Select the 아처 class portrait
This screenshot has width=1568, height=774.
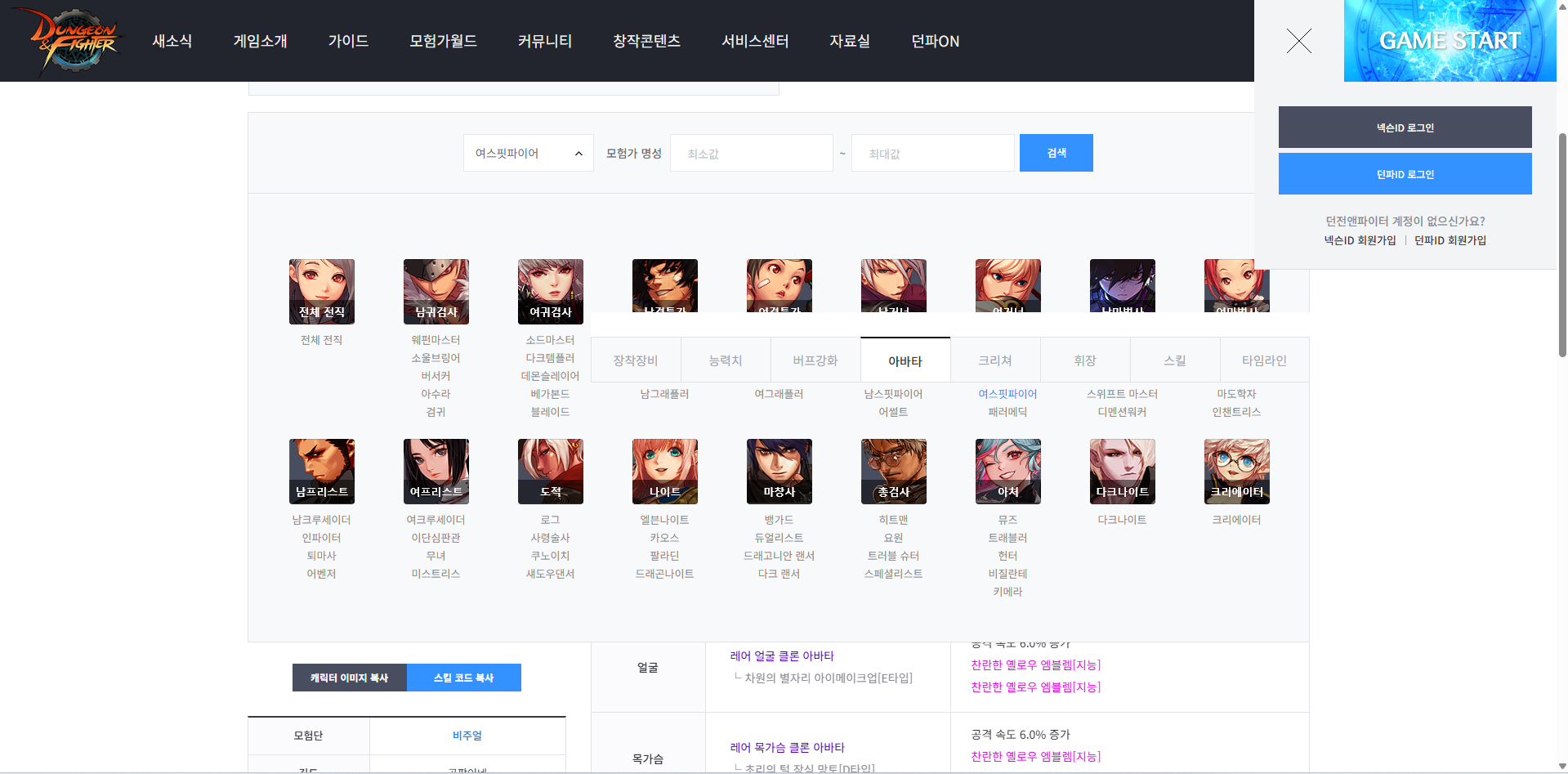pos(1007,471)
